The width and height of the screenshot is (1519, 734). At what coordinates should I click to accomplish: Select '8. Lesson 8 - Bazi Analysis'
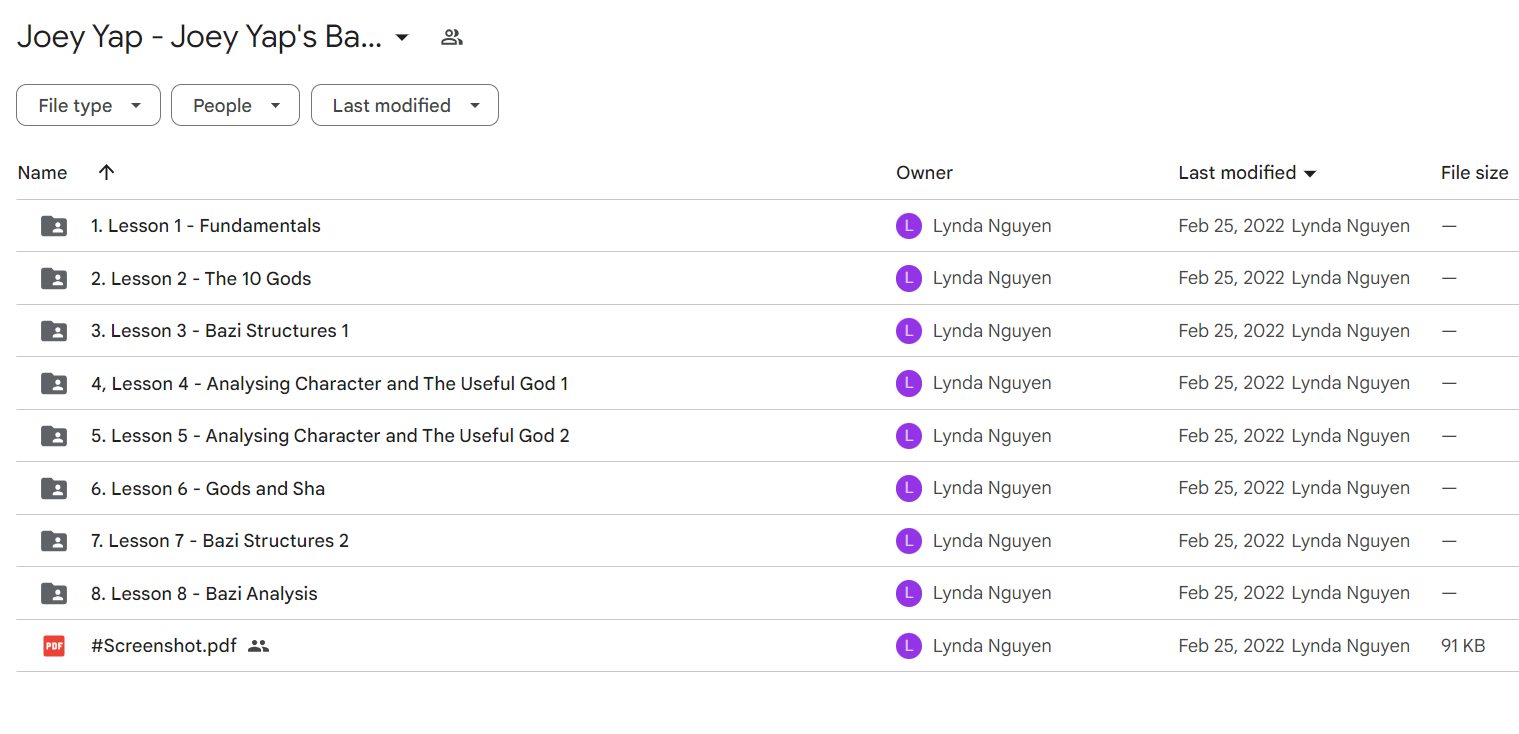click(204, 593)
